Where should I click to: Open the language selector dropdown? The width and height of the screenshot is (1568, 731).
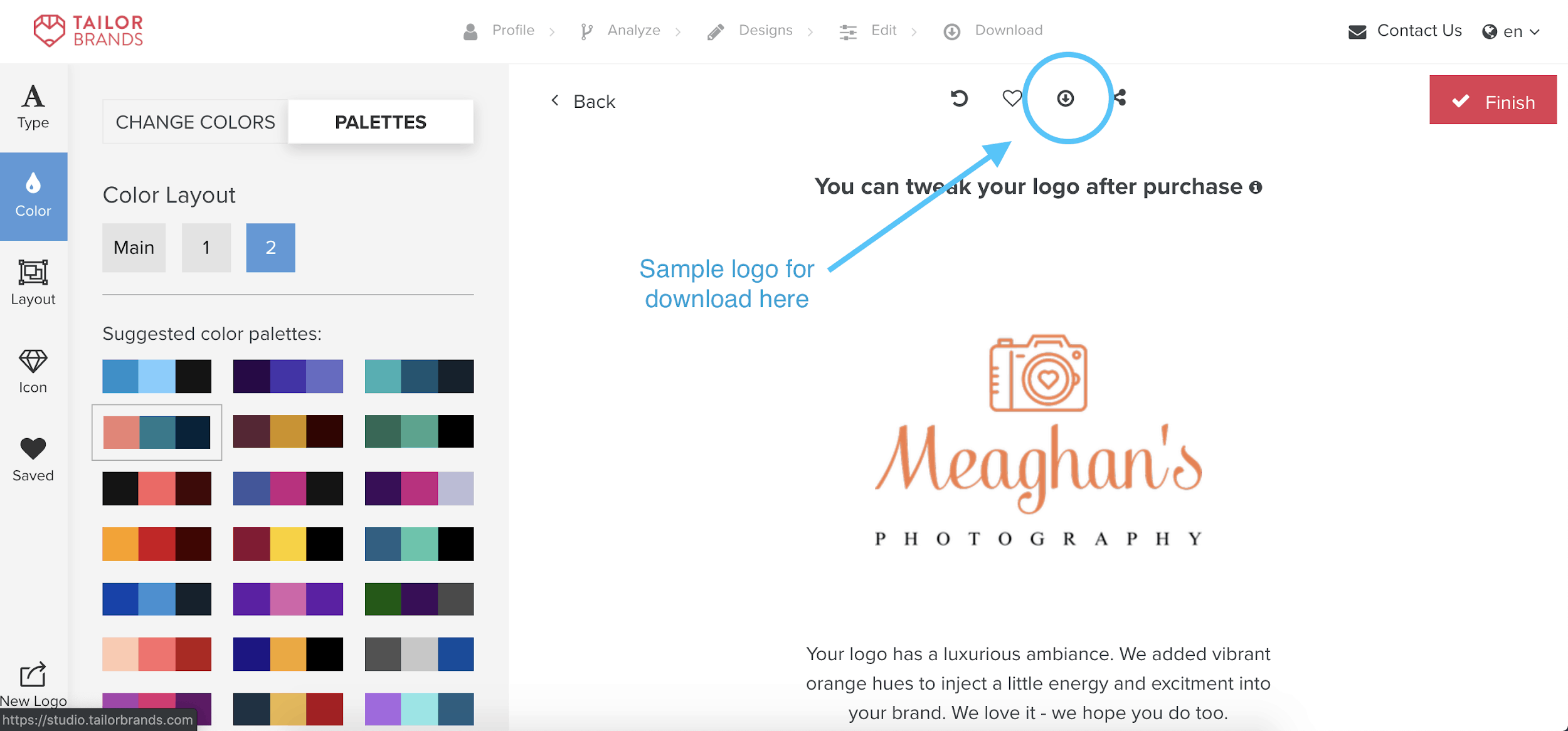(1512, 31)
